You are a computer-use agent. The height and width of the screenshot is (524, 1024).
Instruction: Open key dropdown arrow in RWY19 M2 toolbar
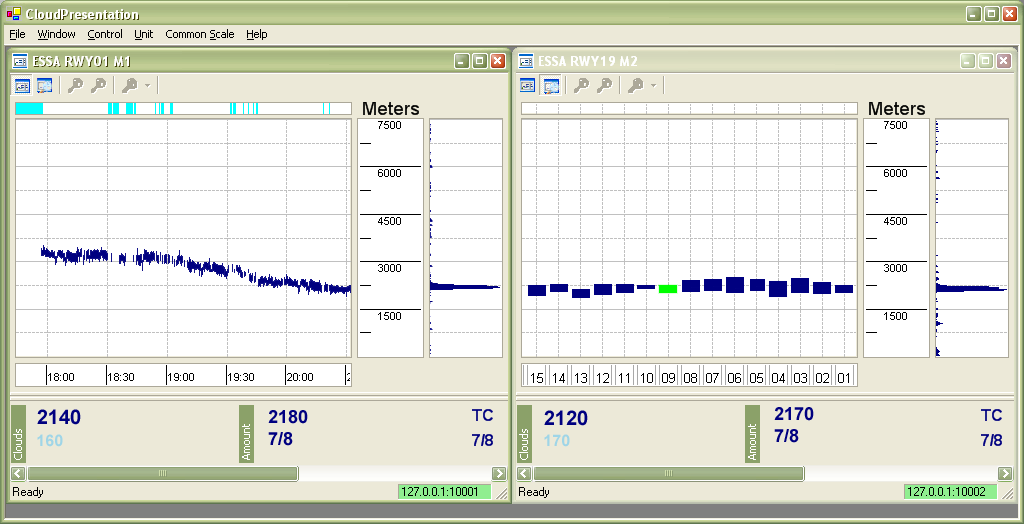tap(653, 86)
